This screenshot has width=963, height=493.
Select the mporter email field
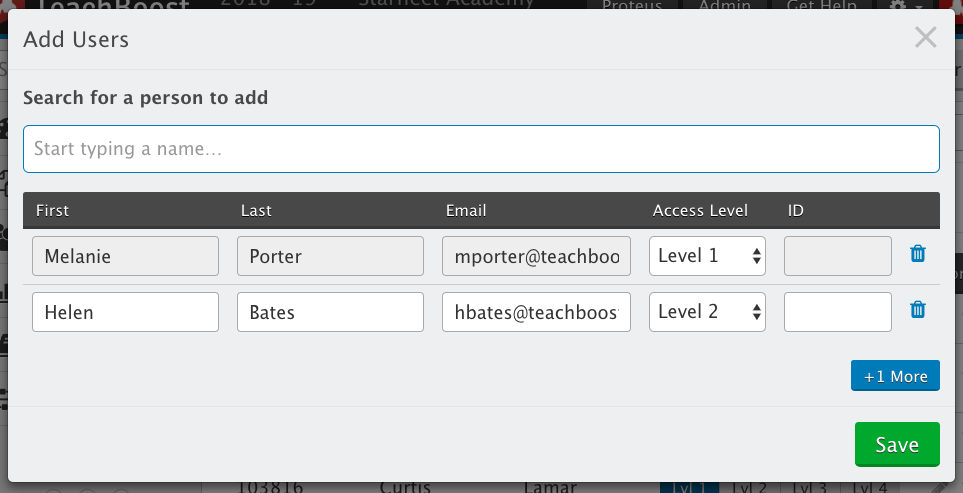click(536, 256)
